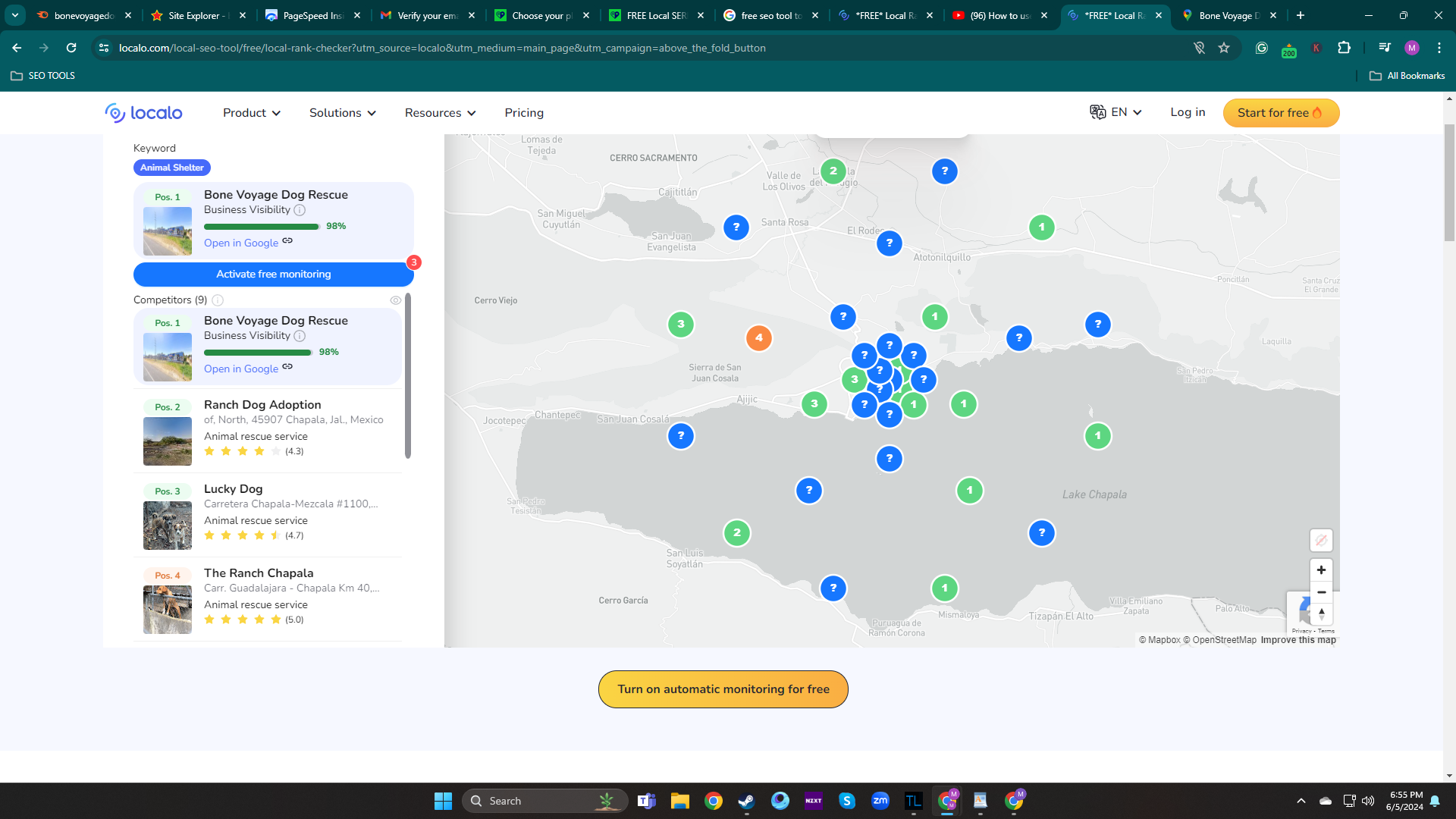The width and height of the screenshot is (1456, 819).
Task: Click the Localo logo
Action: click(144, 113)
